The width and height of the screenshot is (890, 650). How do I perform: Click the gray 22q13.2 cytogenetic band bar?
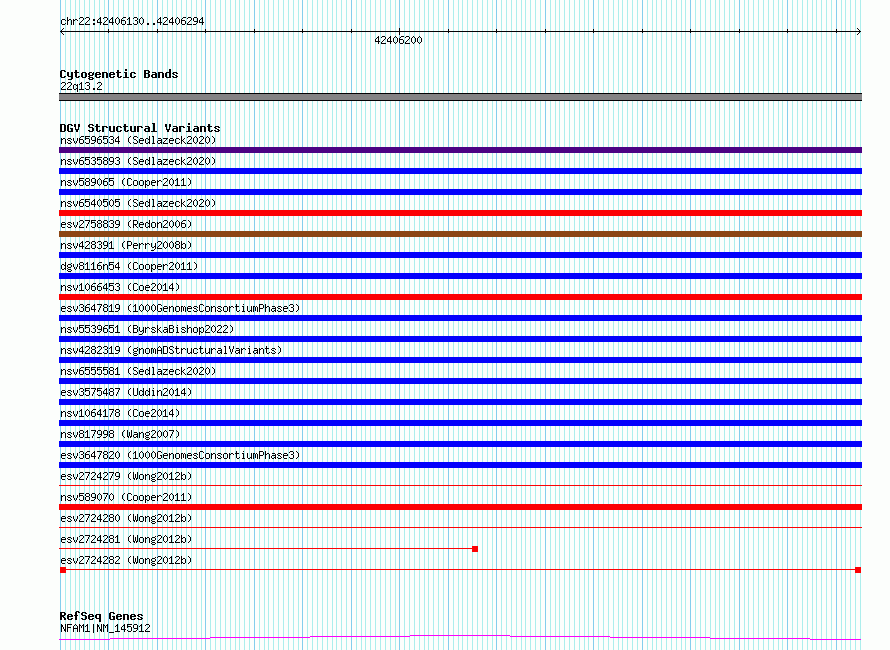tap(460, 97)
